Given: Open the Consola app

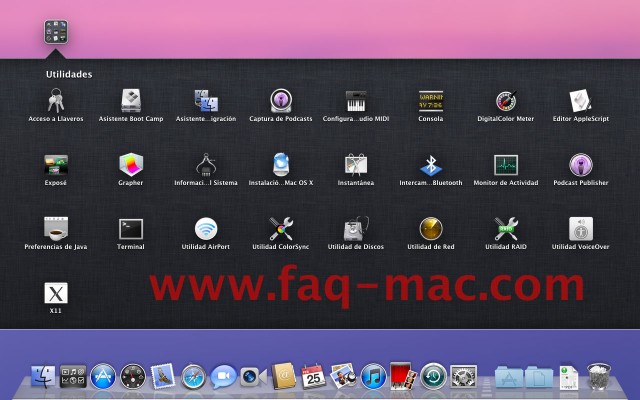Looking at the screenshot, I should click(x=431, y=101).
